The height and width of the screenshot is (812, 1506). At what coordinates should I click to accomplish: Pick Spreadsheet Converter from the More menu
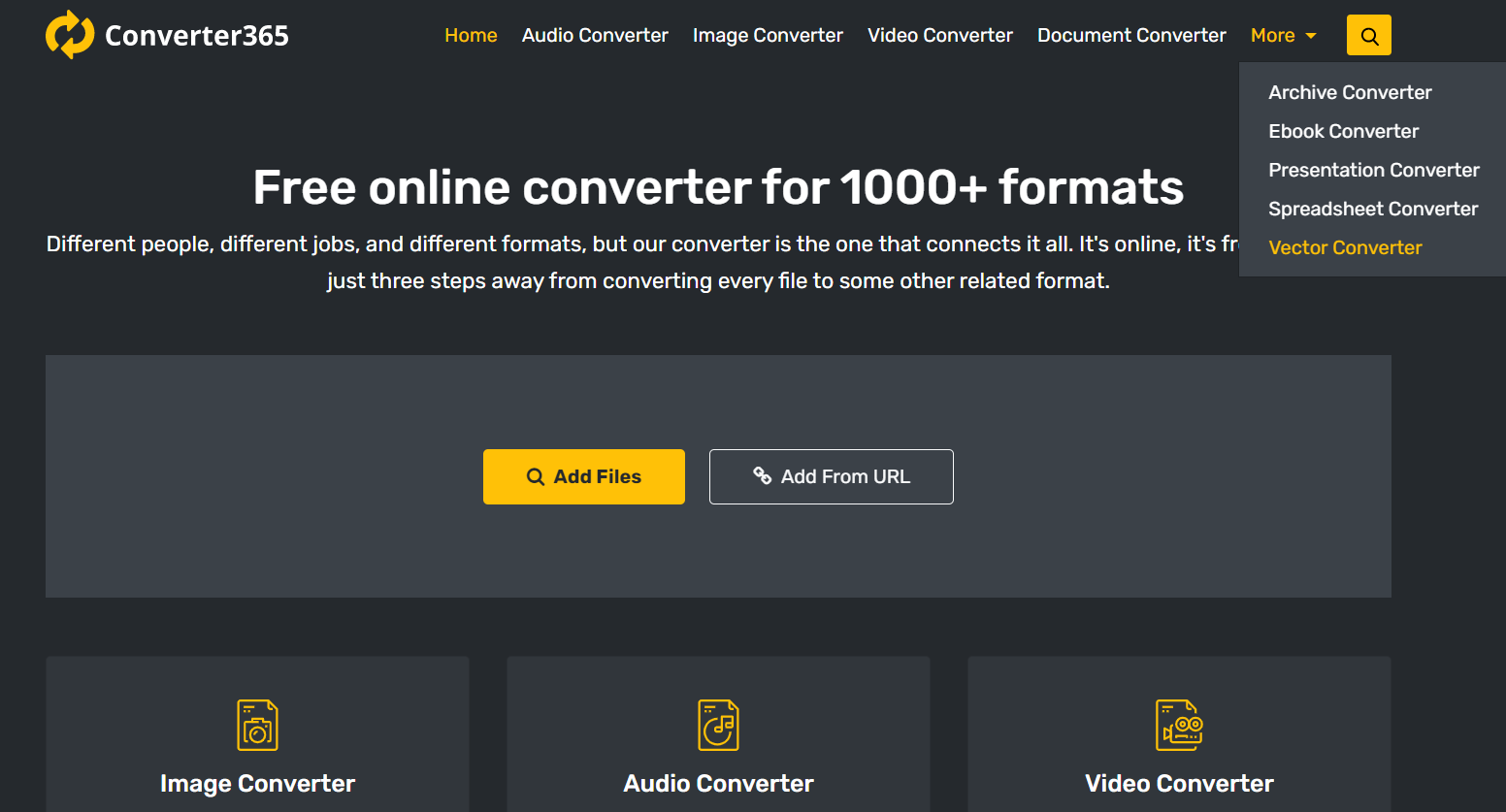click(1372, 209)
